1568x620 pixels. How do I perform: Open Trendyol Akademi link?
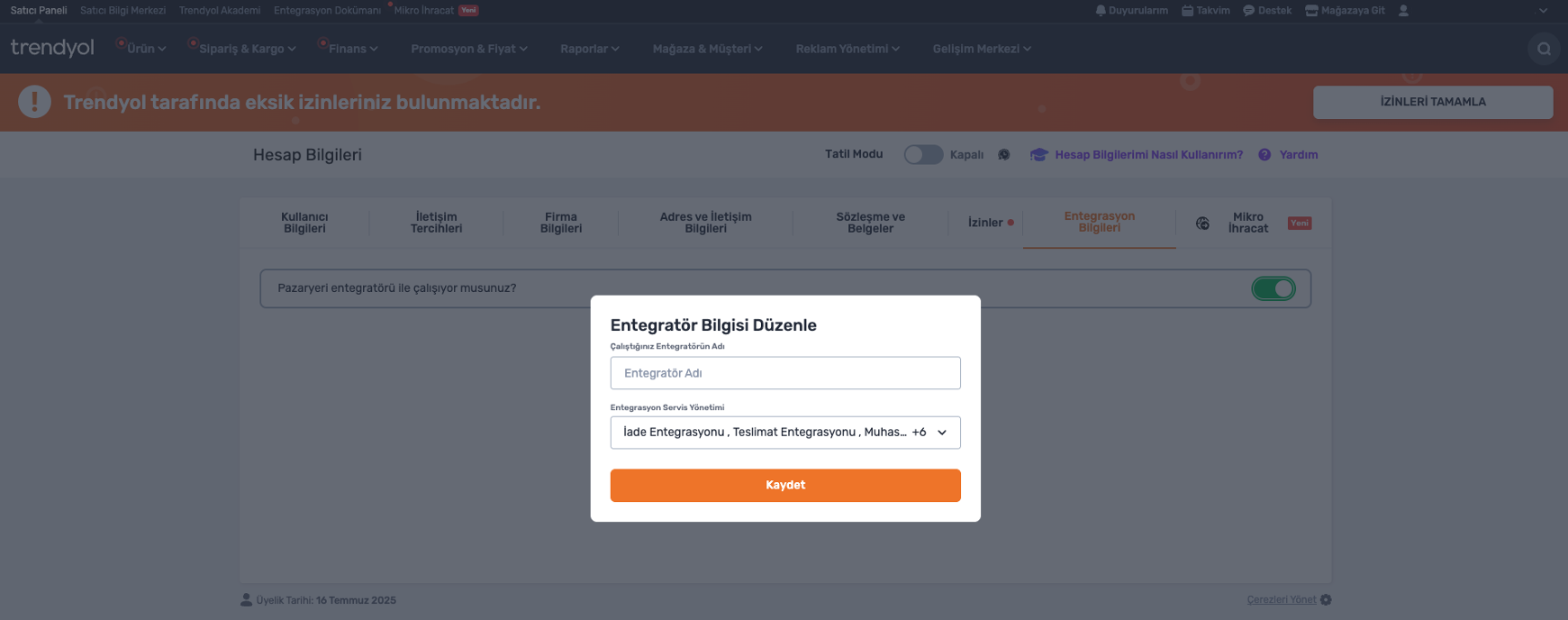pyautogui.click(x=220, y=11)
